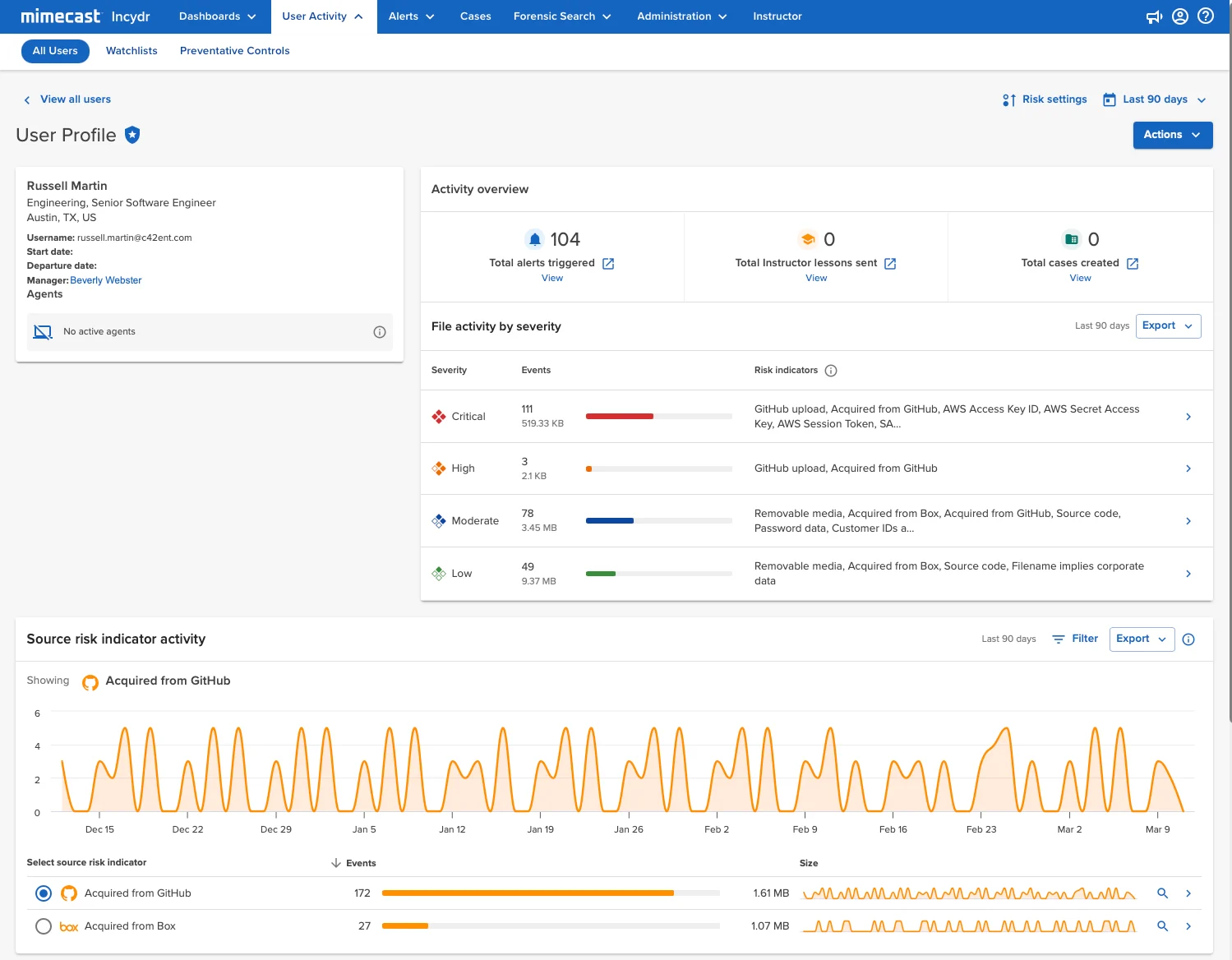Click the Filter button in source activity
The width and height of the screenshot is (1232, 960).
click(1075, 639)
